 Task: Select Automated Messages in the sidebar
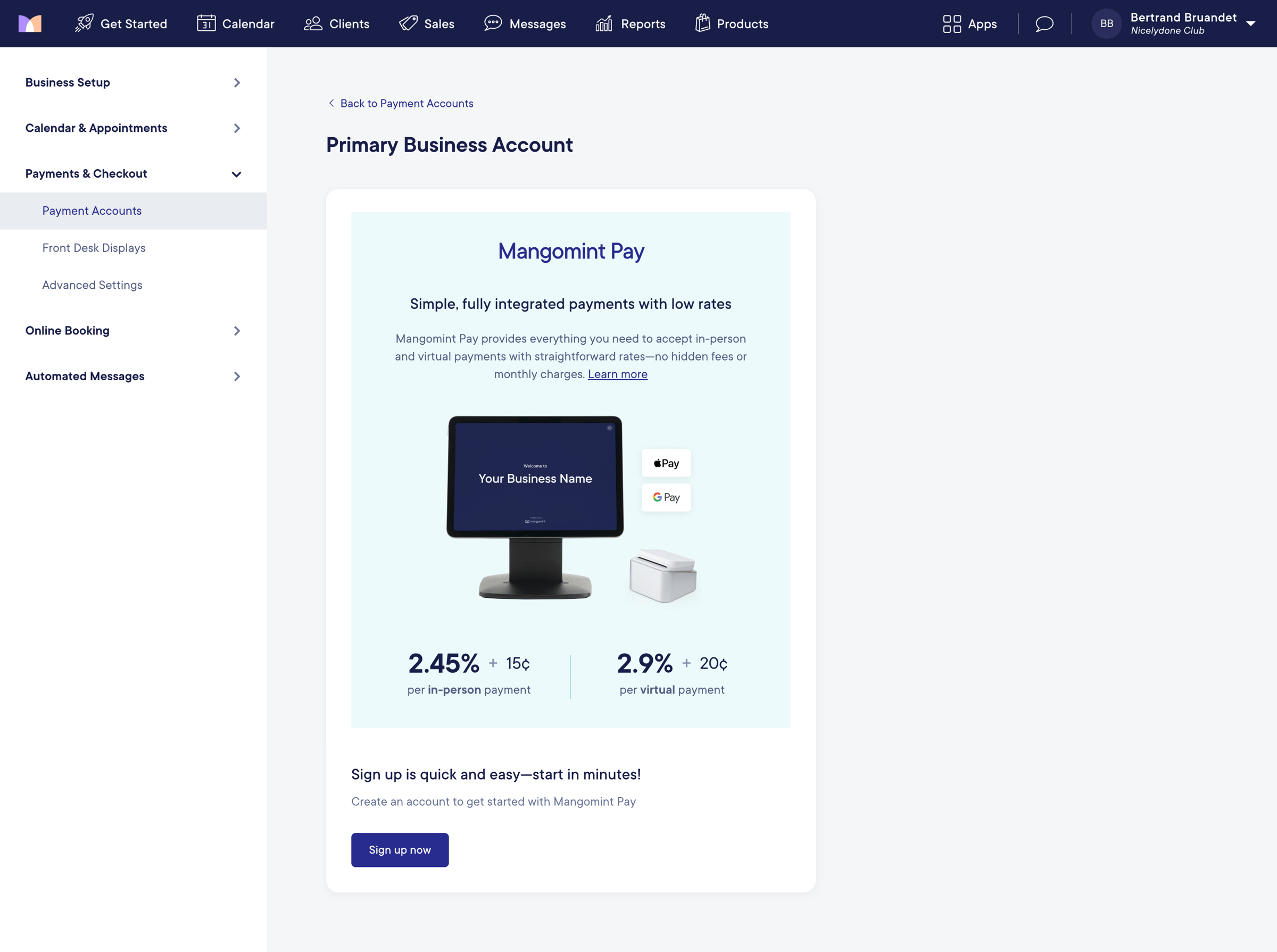point(85,375)
